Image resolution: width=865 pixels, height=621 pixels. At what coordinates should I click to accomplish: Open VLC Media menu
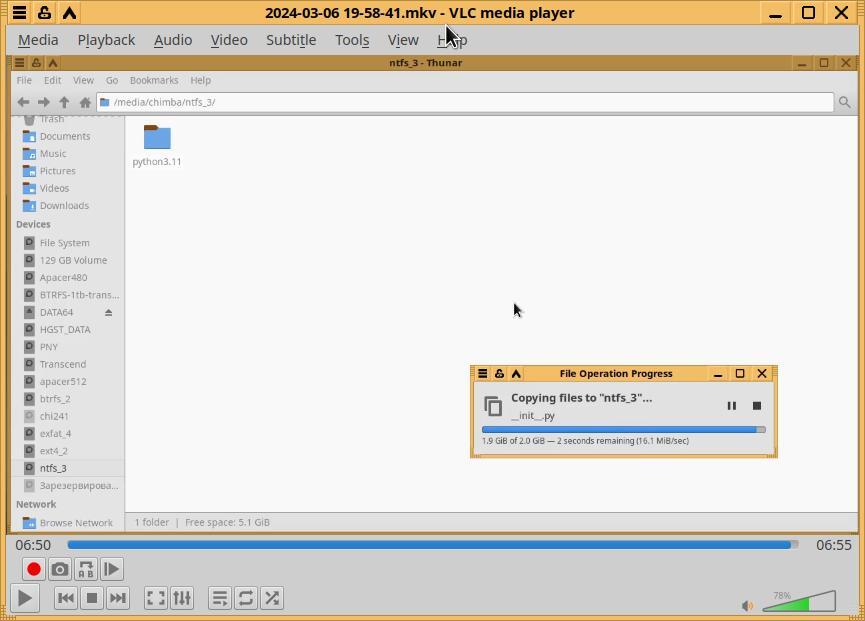pyautogui.click(x=38, y=40)
